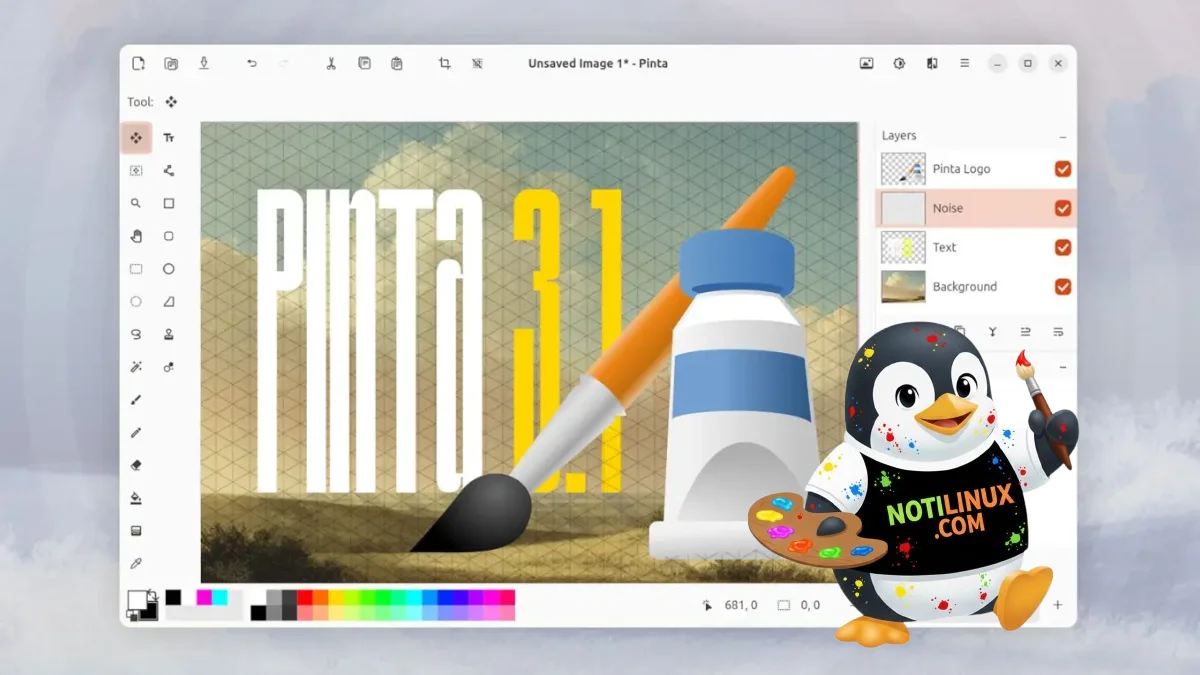Pick the red swatch in palette
The image size is (1200, 675).
pos(320,597)
